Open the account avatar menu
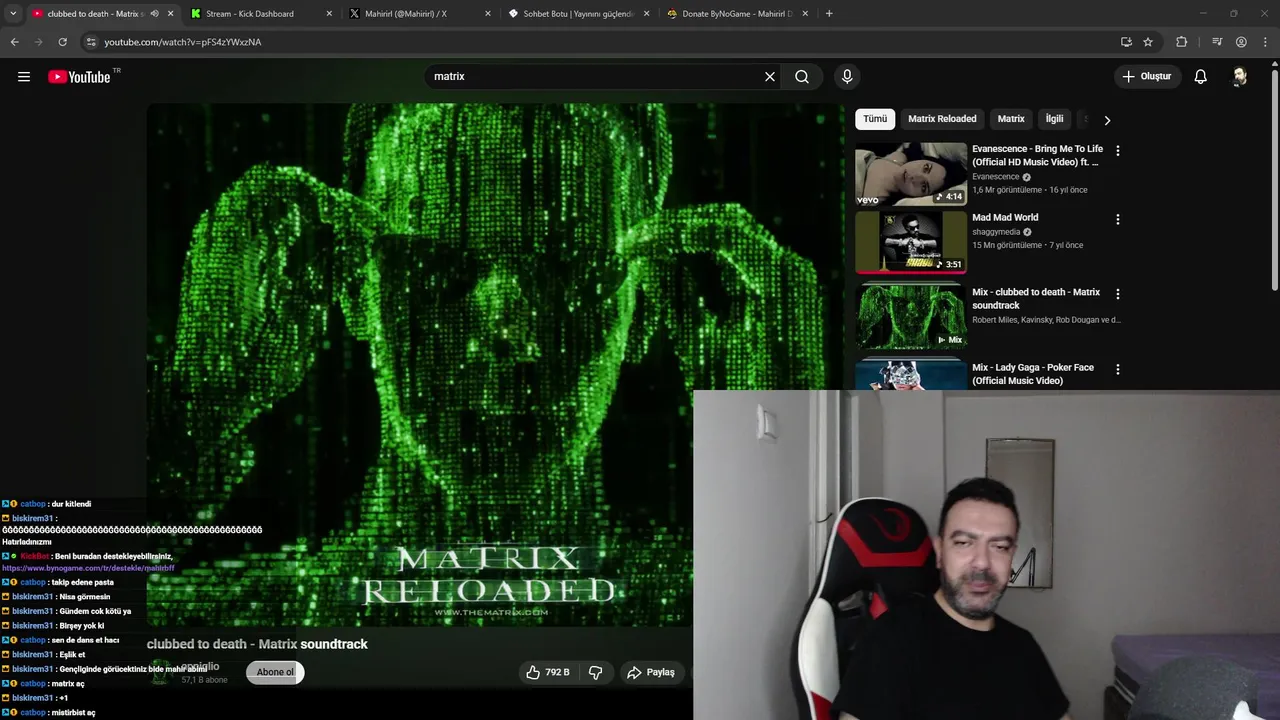Image resolution: width=1280 pixels, height=720 pixels. (1240, 77)
